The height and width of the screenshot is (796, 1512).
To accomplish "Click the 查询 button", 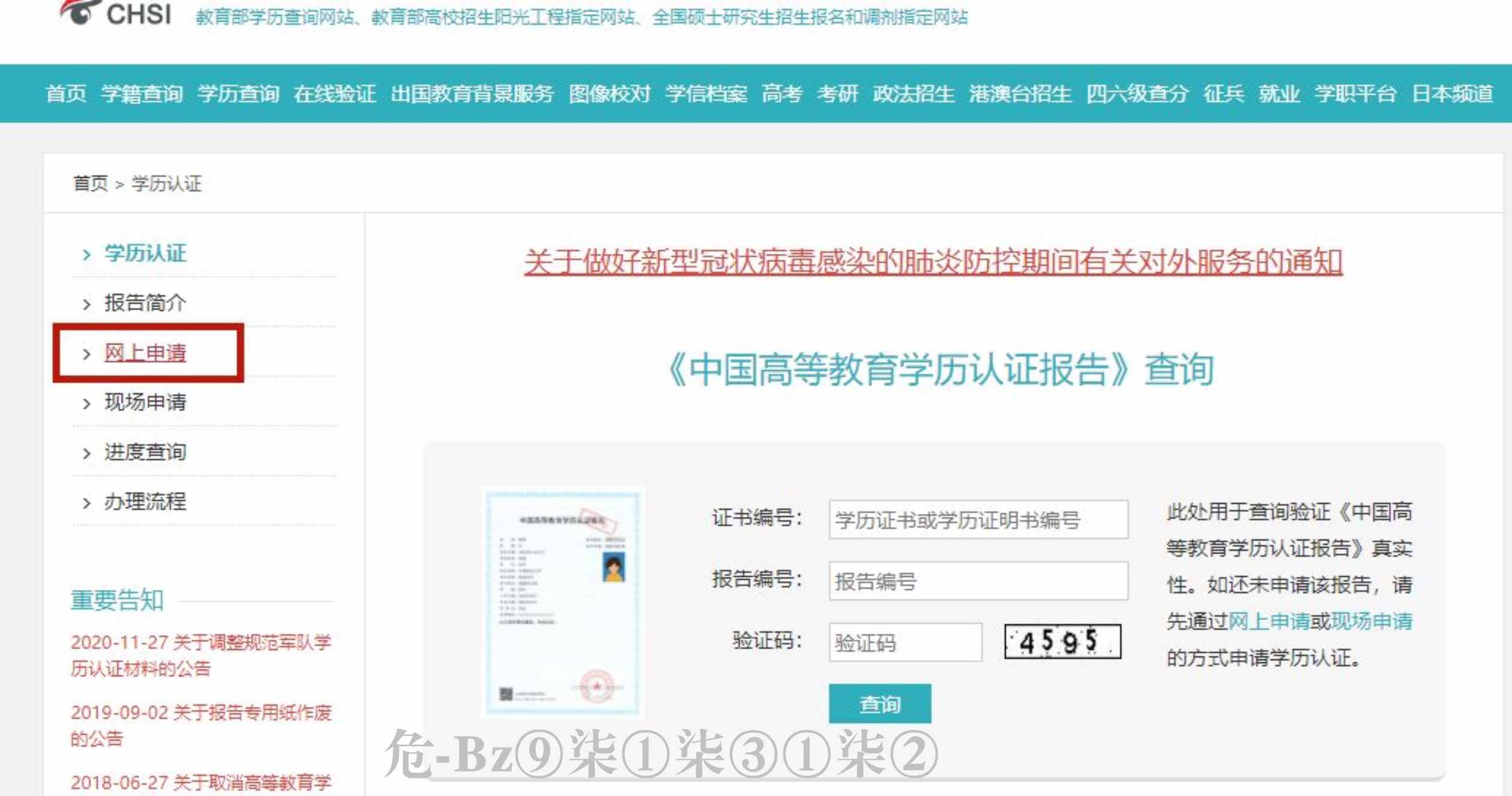I will coord(876,703).
